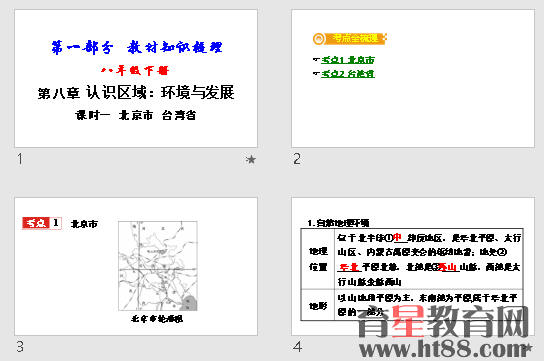
Task: Click the Beijing map image on slide 3
Action: 158,266
